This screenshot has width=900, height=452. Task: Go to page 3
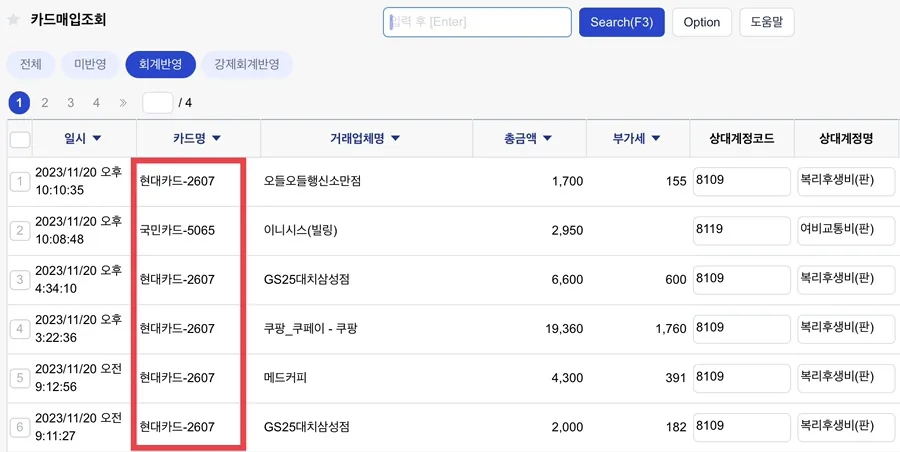71,103
